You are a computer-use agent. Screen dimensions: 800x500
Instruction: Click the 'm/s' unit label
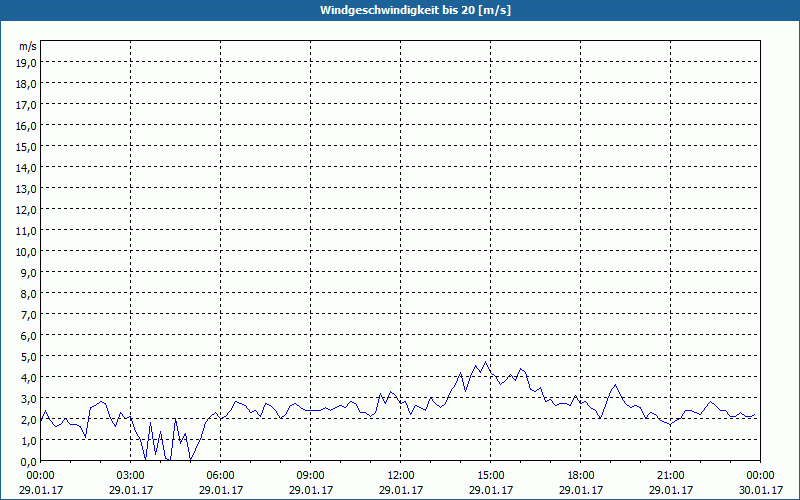tap(28, 46)
